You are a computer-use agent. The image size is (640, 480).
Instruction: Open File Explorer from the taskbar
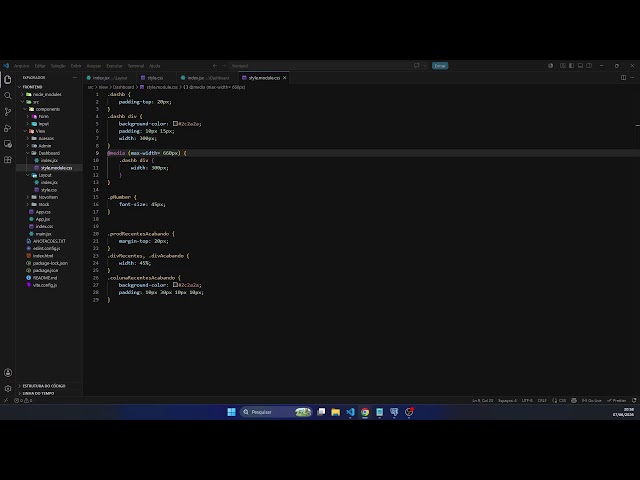(336, 412)
